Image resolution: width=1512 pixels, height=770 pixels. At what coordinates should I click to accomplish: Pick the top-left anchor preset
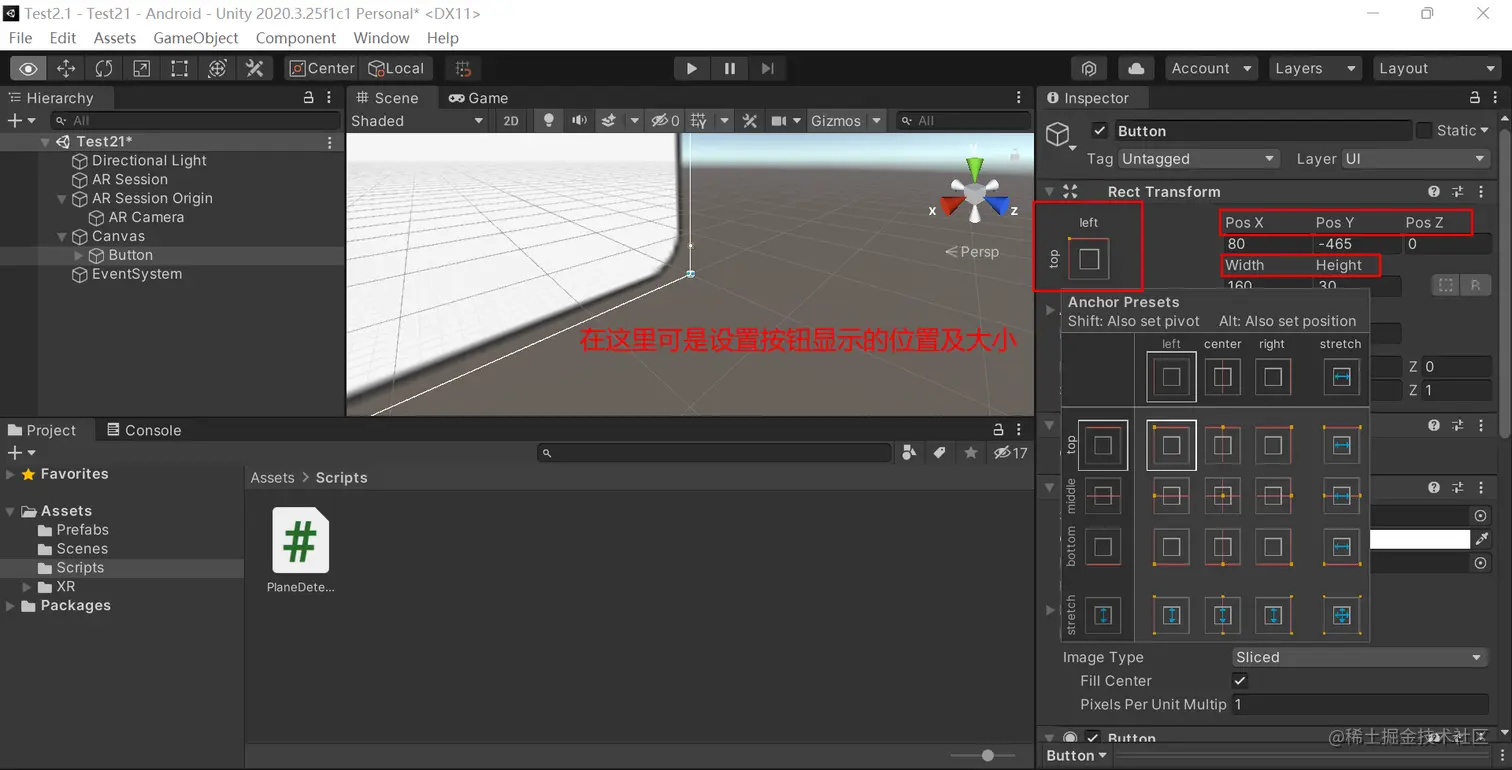[1172, 445]
